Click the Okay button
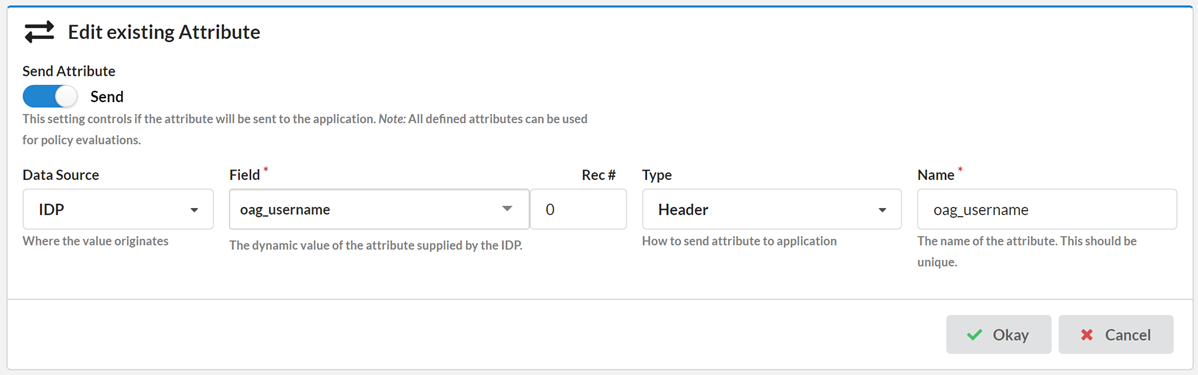1198x375 pixels. tap(999, 335)
